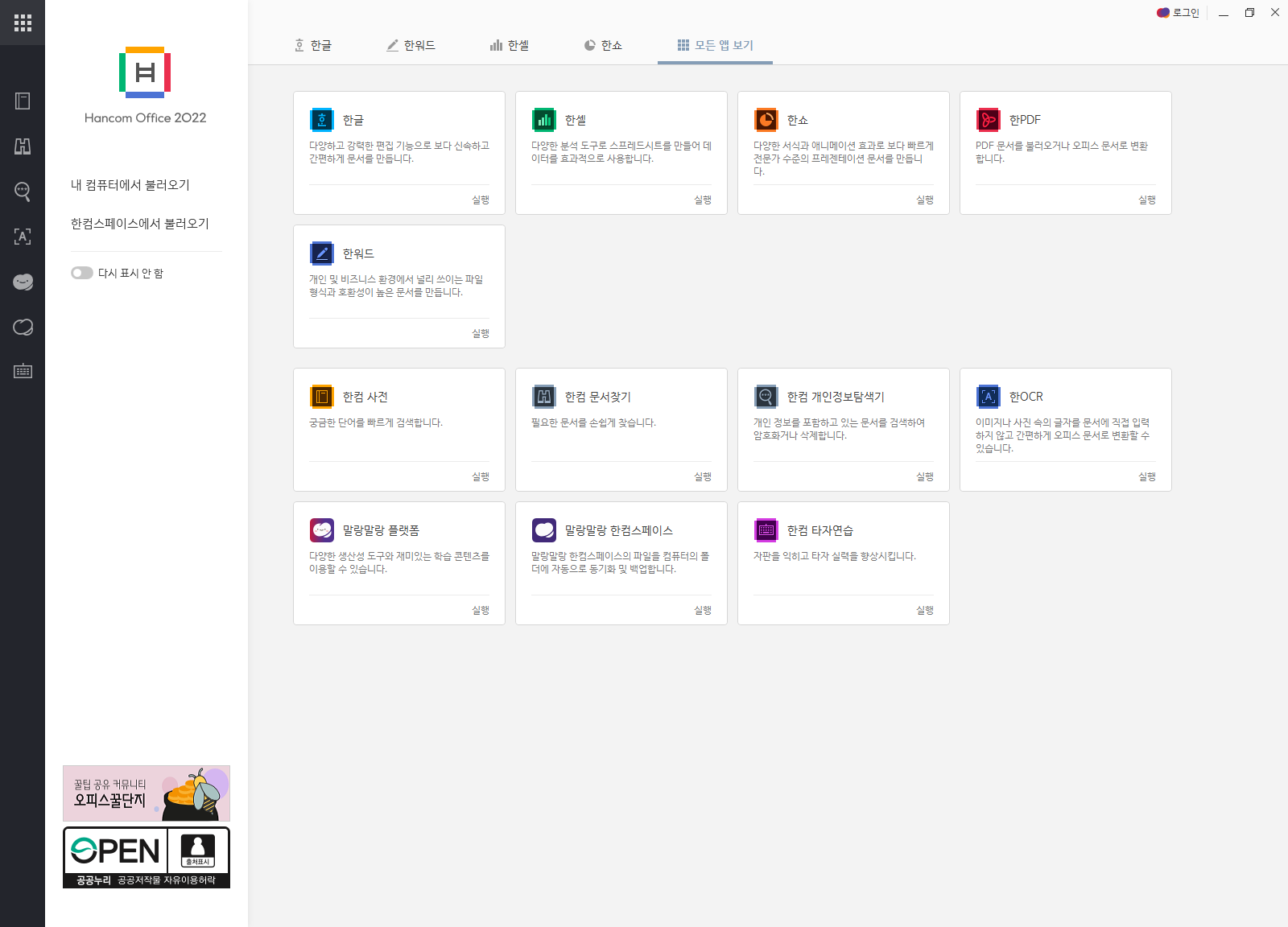Run 한글 with its 실행 button

point(481,200)
